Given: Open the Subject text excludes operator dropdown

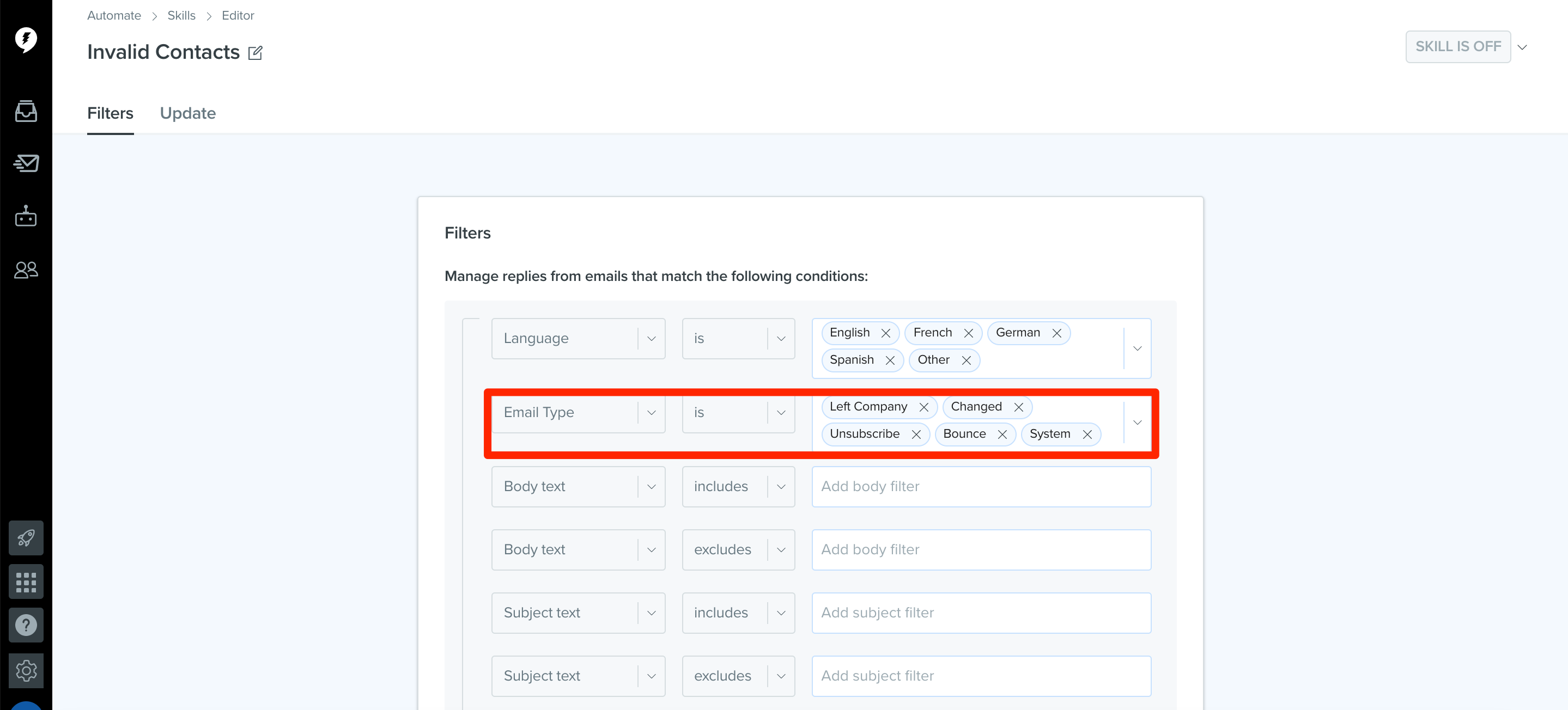Looking at the screenshot, I should click(x=738, y=677).
